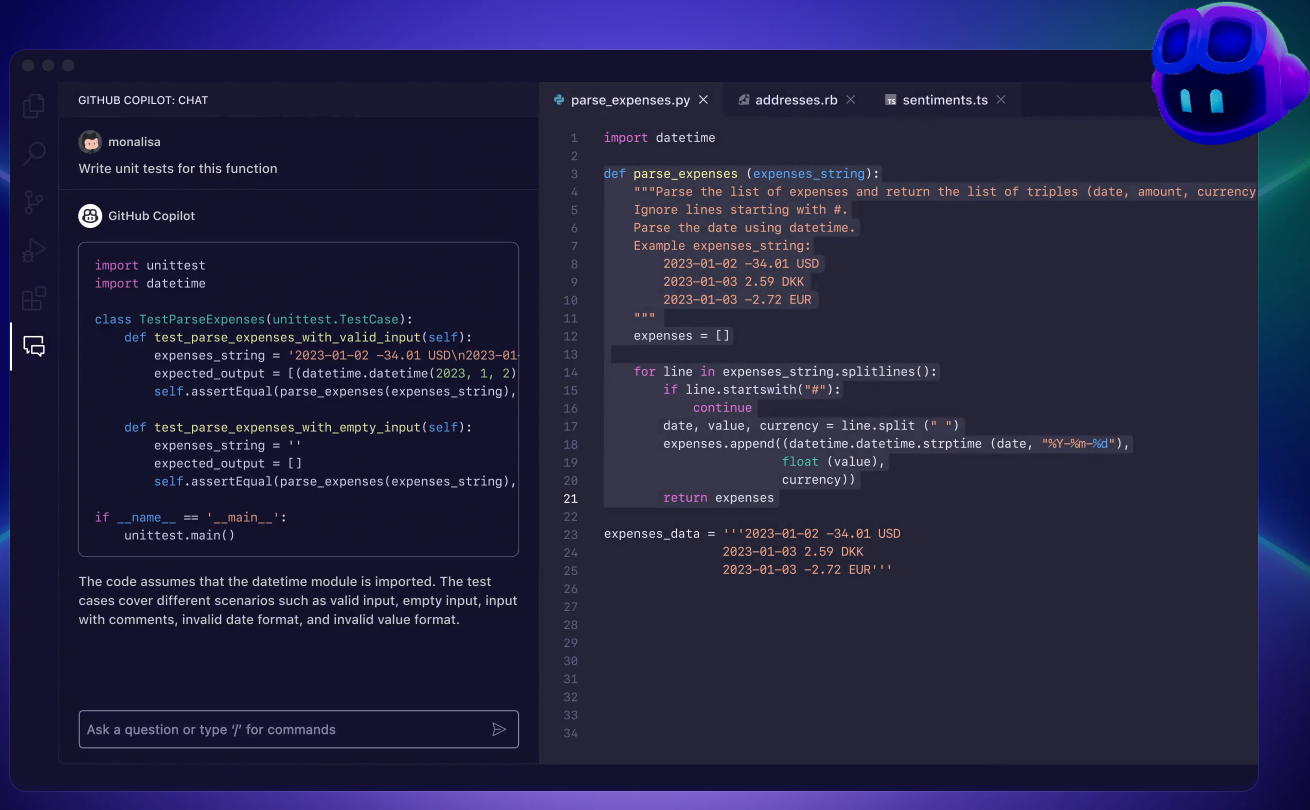This screenshot has width=1310, height=810.
Task: Click 'if line.startswith("#"):' on line 15
Action: click(x=752, y=389)
